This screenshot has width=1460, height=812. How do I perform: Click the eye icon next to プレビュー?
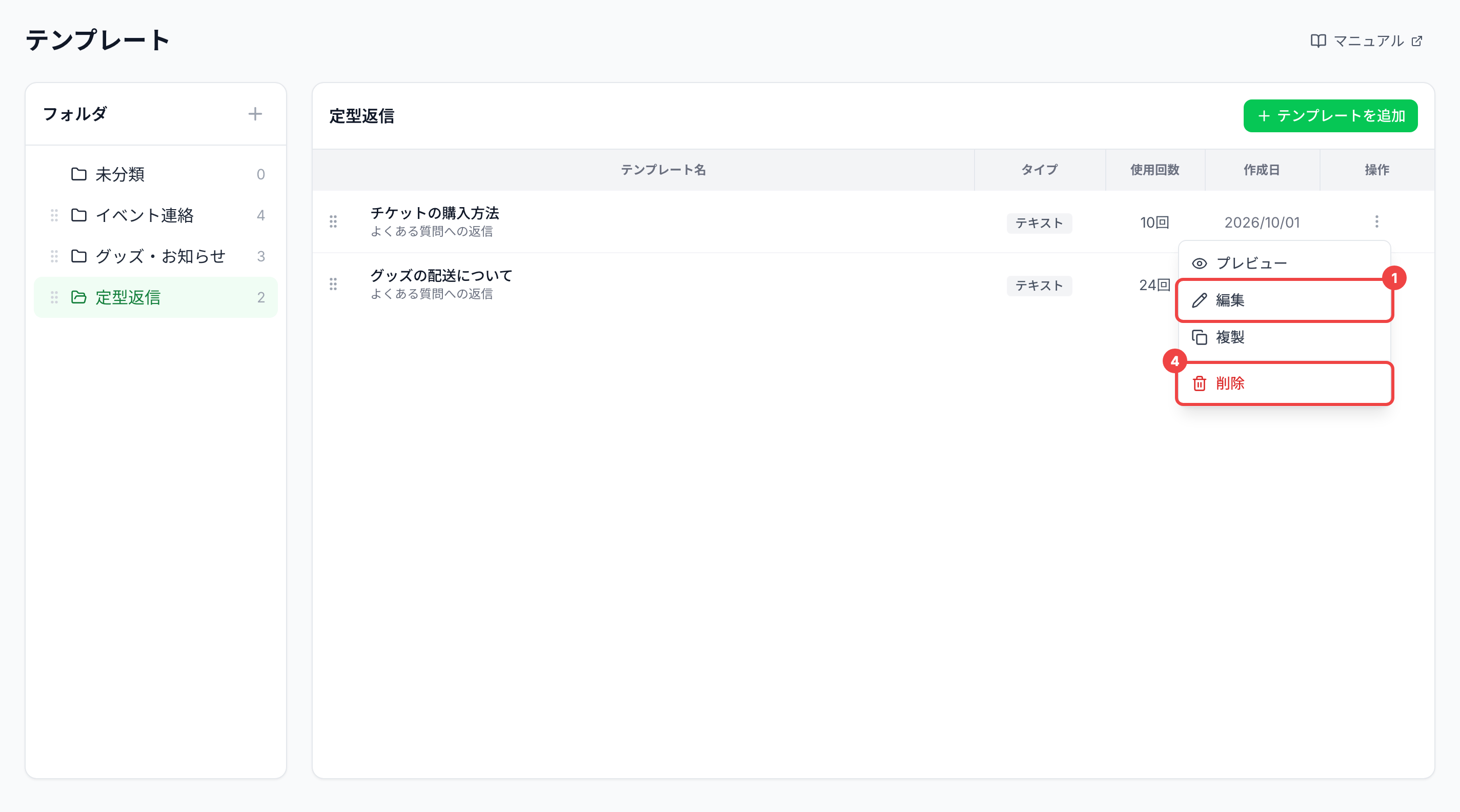pyautogui.click(x=1199, y=263)
